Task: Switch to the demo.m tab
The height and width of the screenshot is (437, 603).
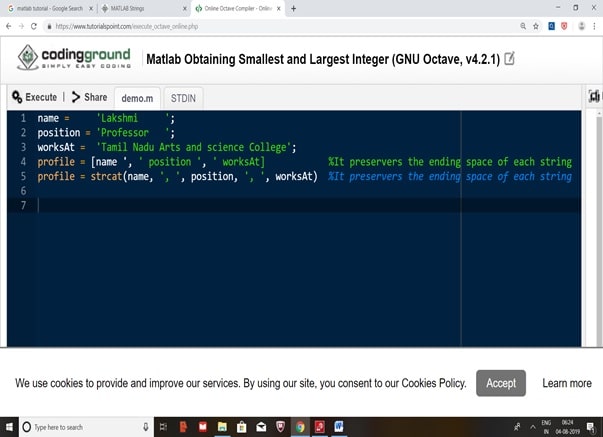Action: 137,98
